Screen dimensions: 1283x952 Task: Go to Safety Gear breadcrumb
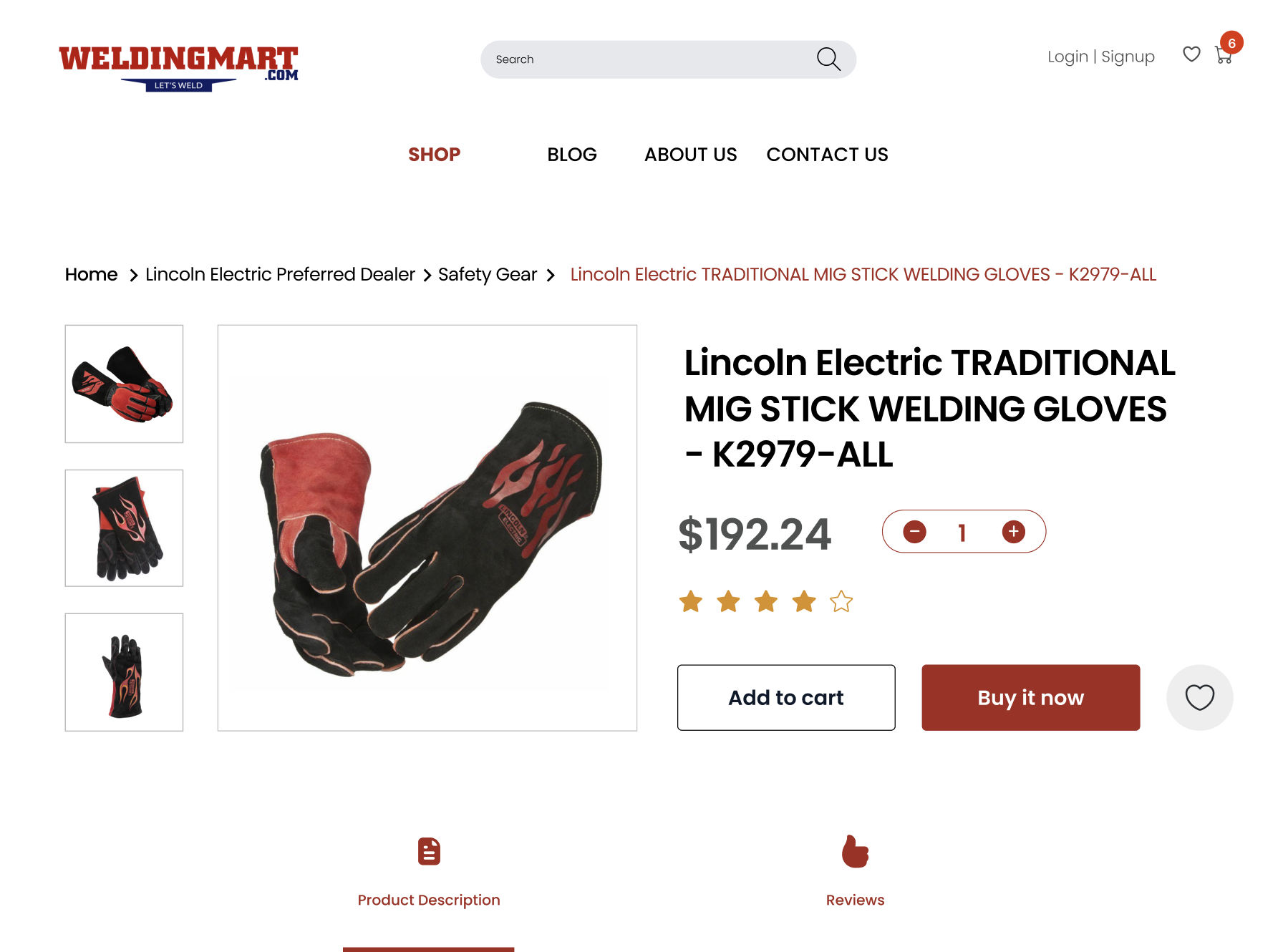click(x=488, y=275)
